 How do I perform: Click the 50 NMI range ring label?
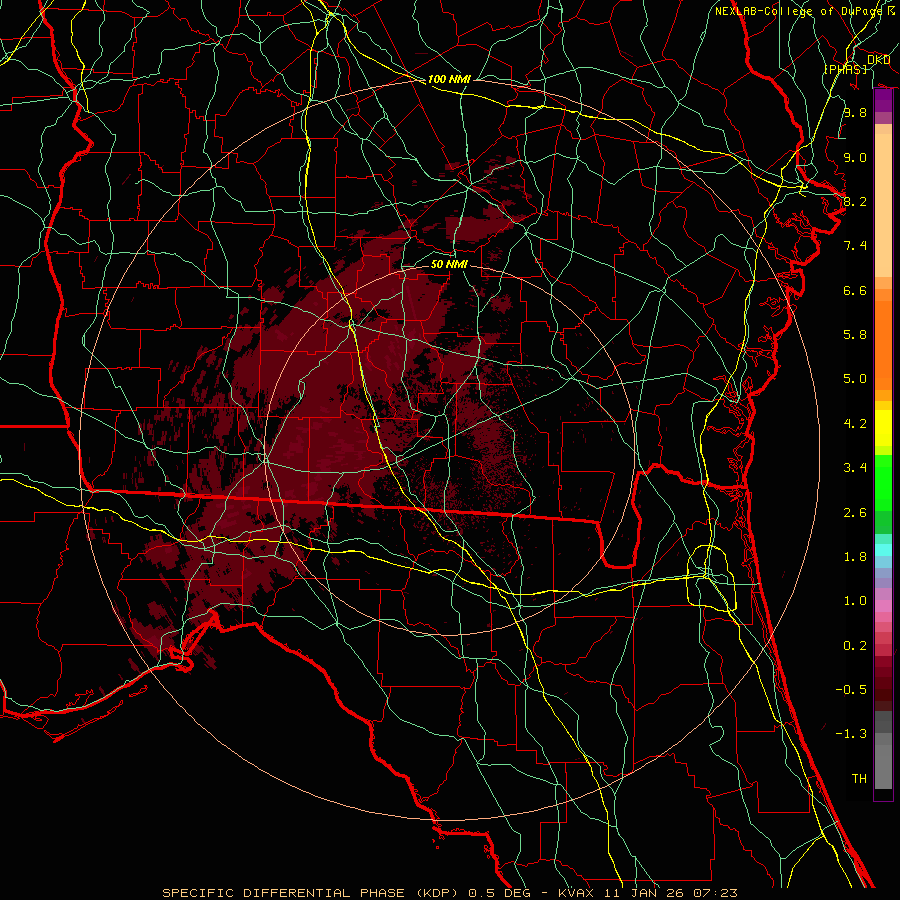coord(449,264)
